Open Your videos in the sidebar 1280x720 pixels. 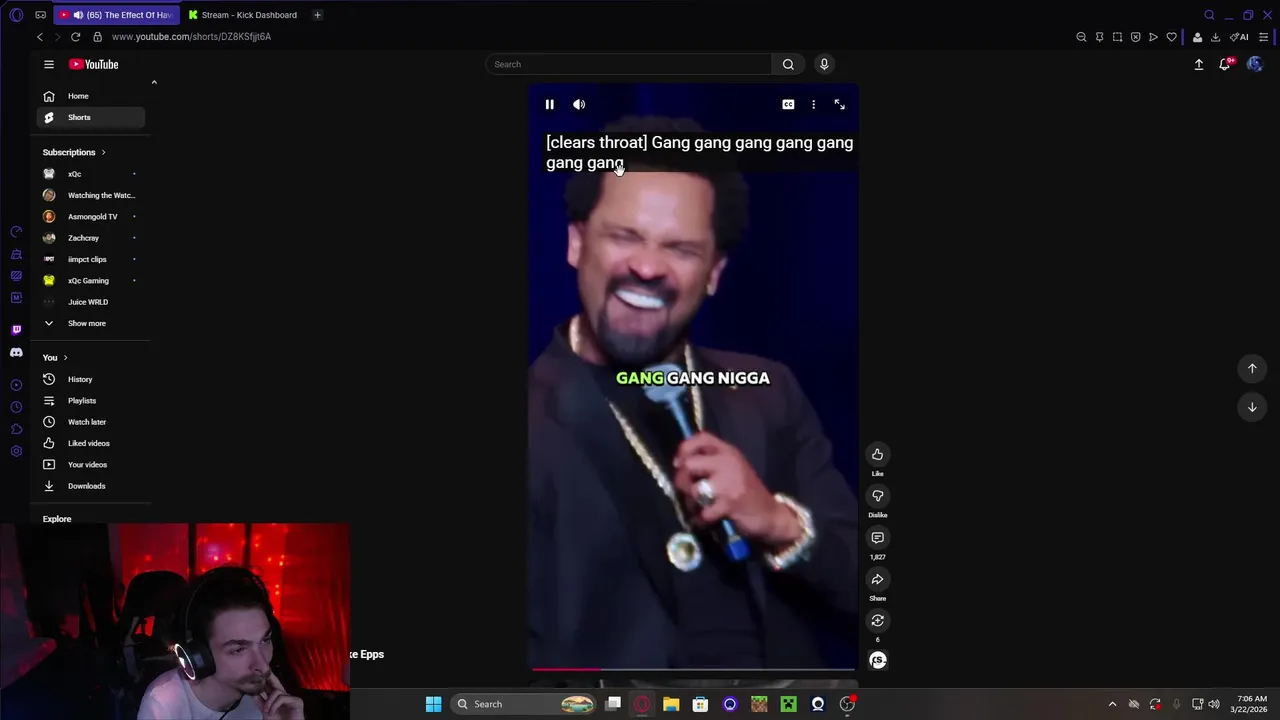pyautogui.click(x=91, y=464)
